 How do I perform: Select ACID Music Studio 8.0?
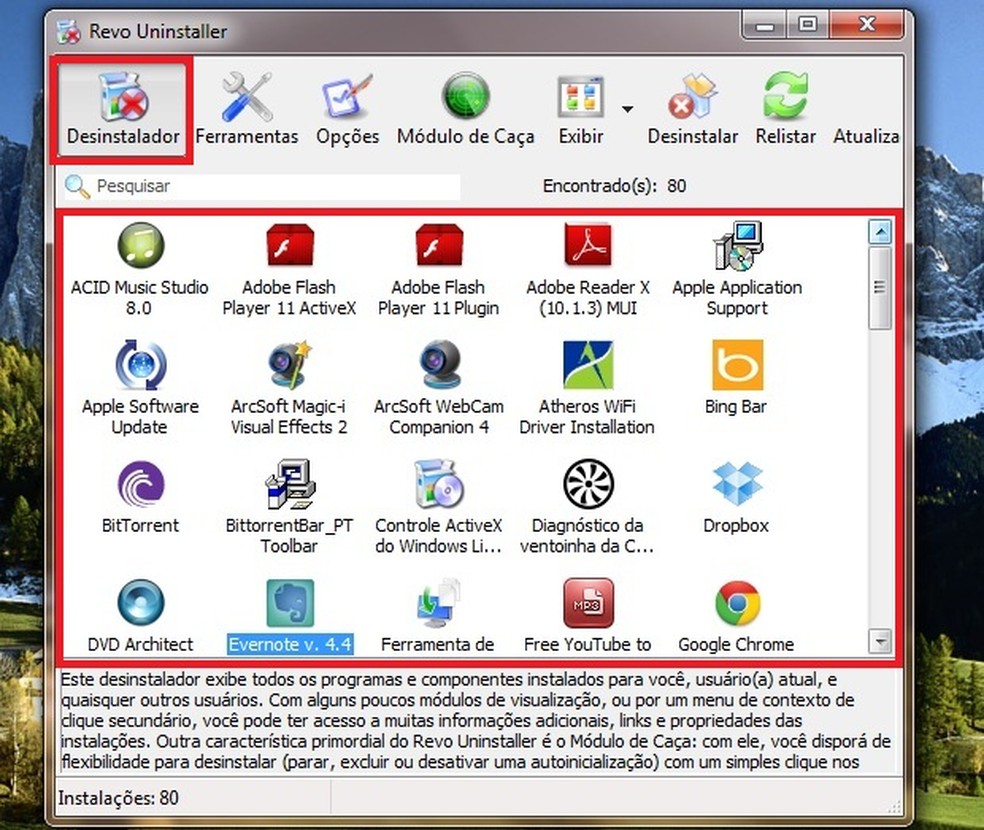(139, 271)
